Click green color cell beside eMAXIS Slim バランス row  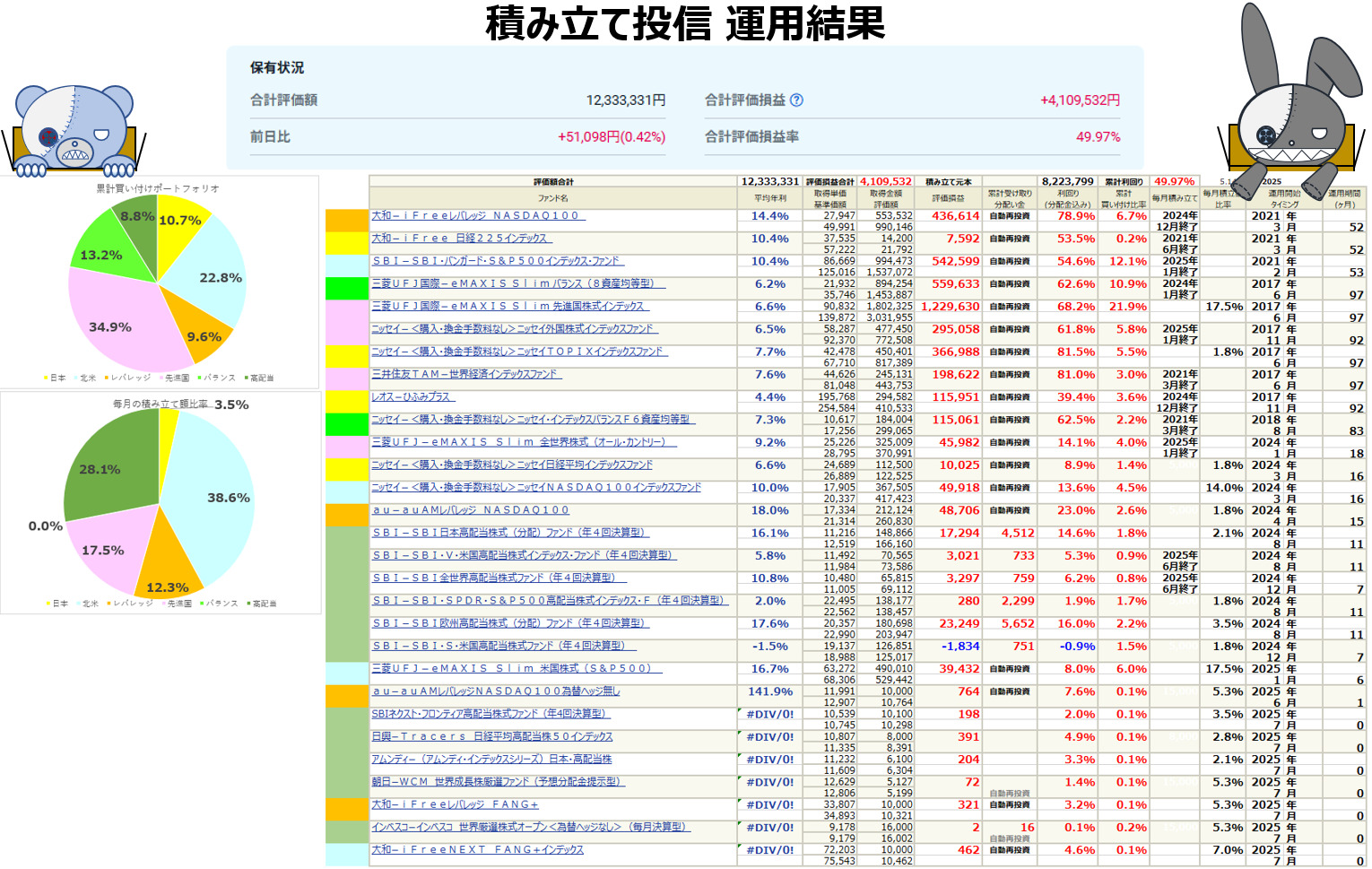347,289
